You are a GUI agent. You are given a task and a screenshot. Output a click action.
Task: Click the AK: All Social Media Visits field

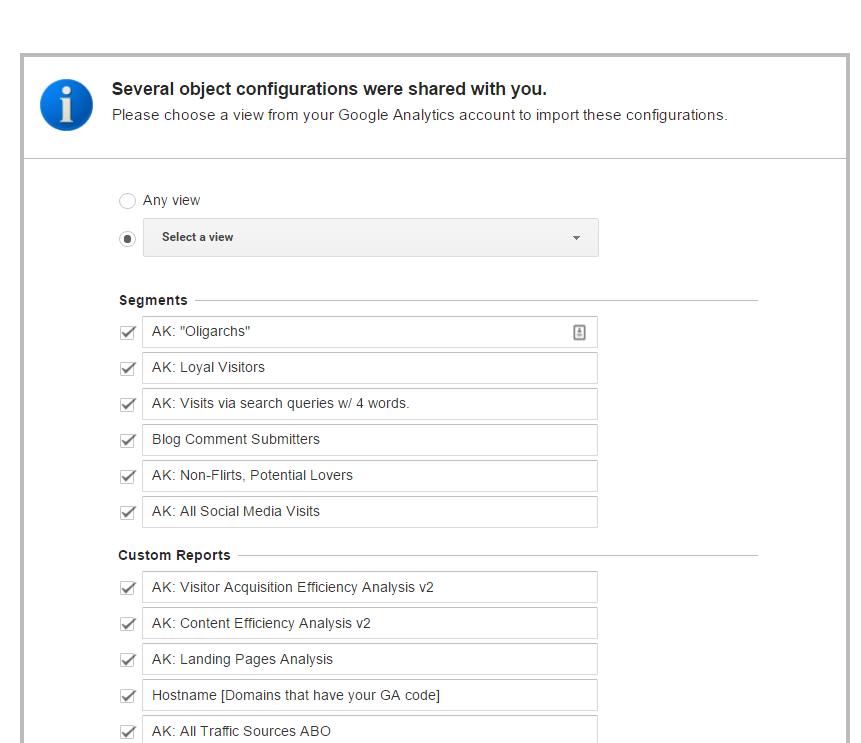(x=370, y=512)
